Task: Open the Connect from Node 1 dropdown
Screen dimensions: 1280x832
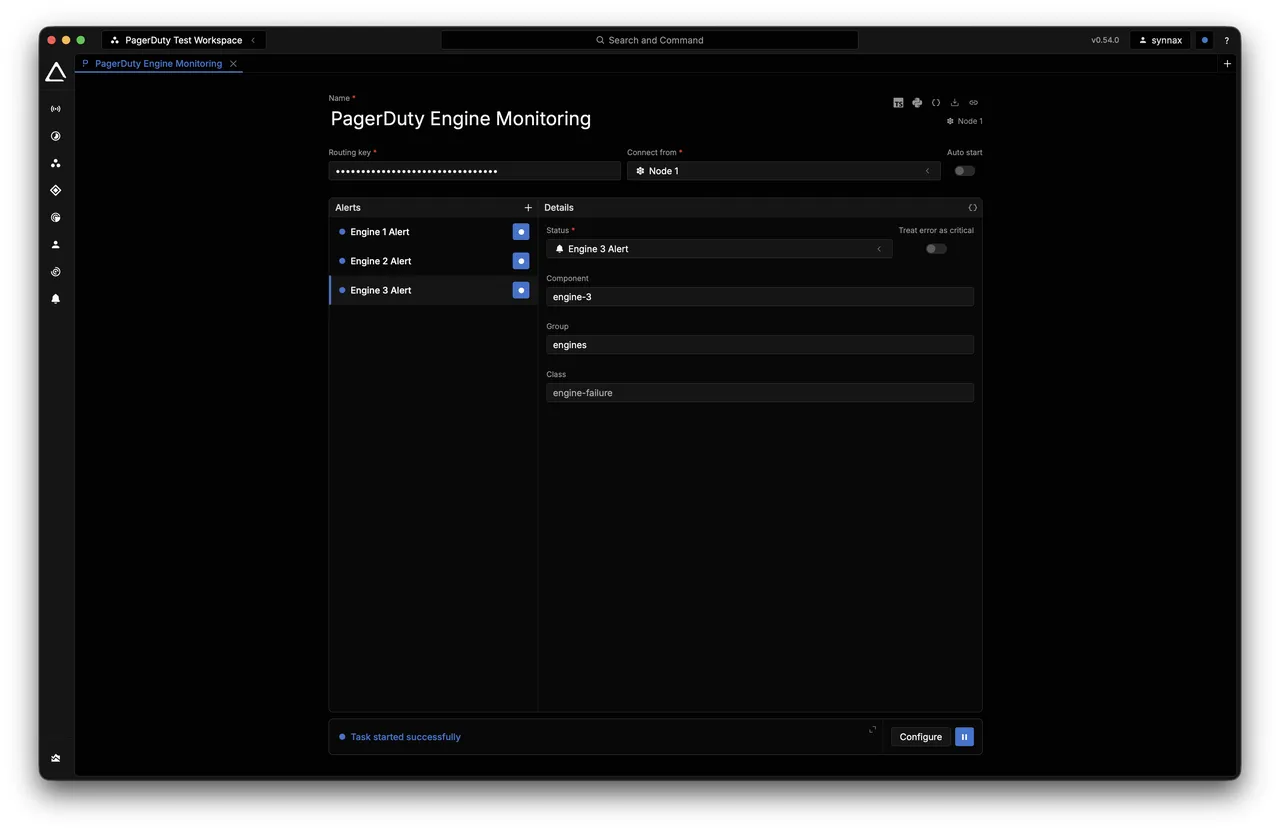Action: click(784, 171)
